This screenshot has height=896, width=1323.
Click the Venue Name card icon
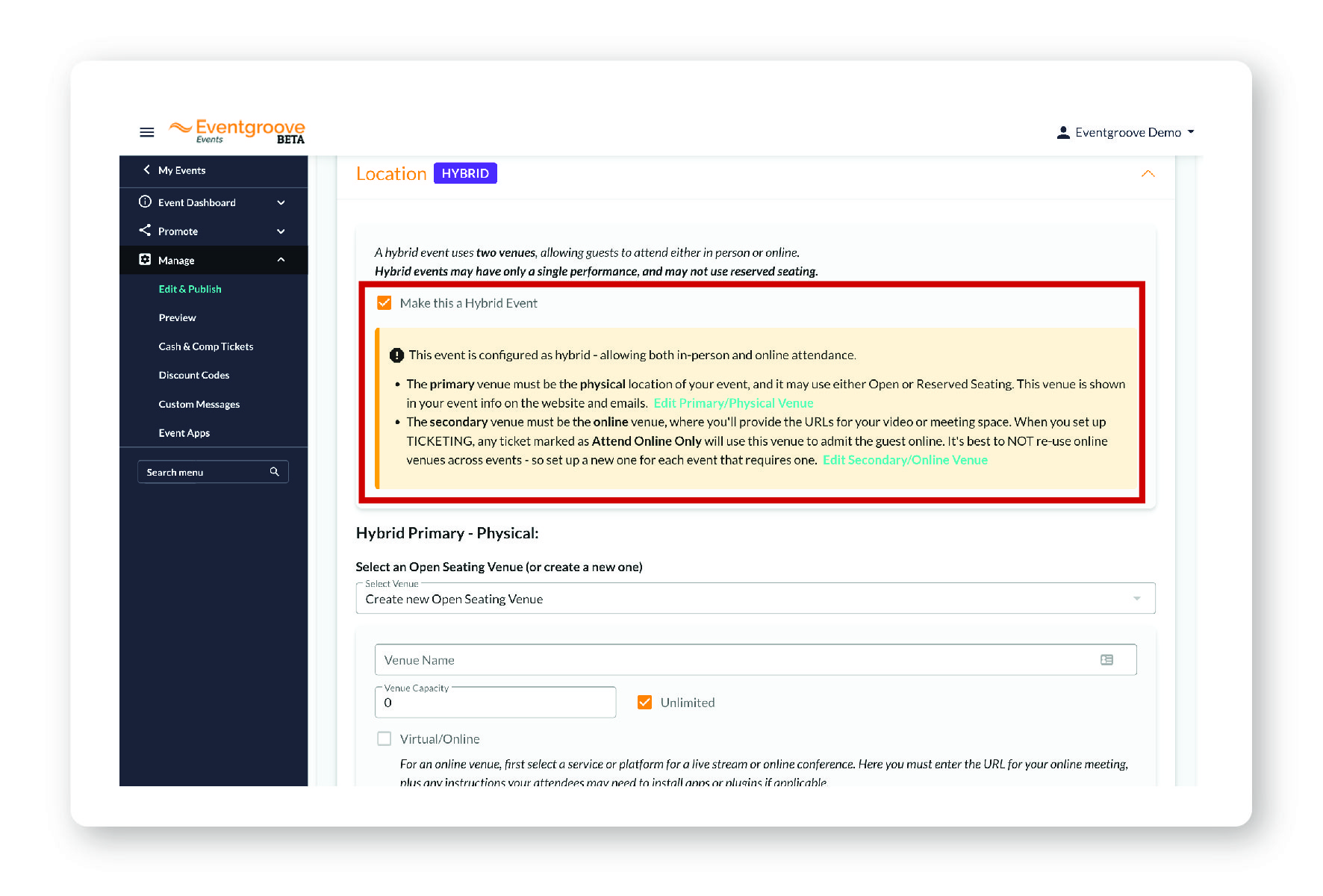click(x=1106, y=660)
